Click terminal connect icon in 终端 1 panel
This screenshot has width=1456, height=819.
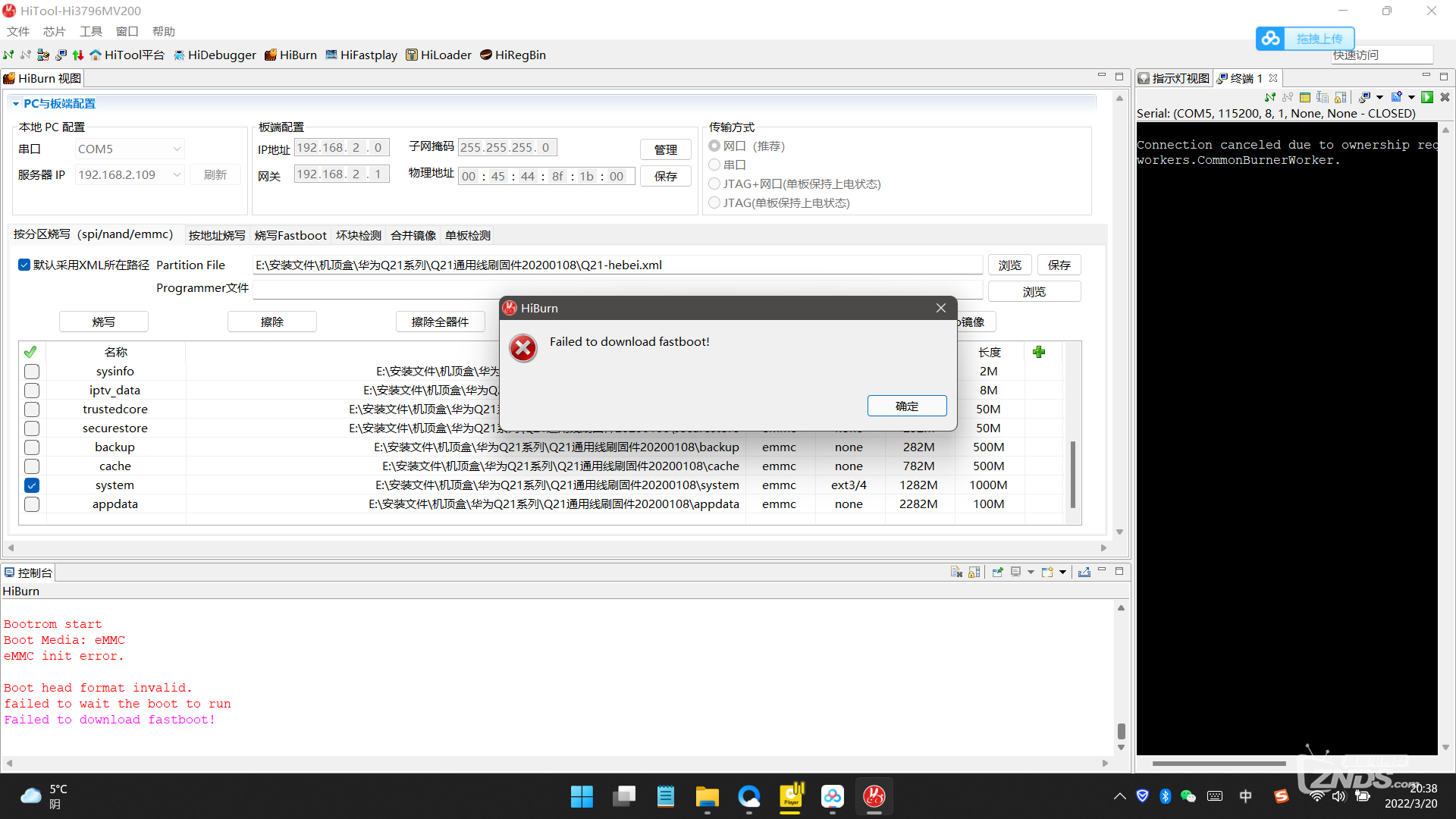1270,97
